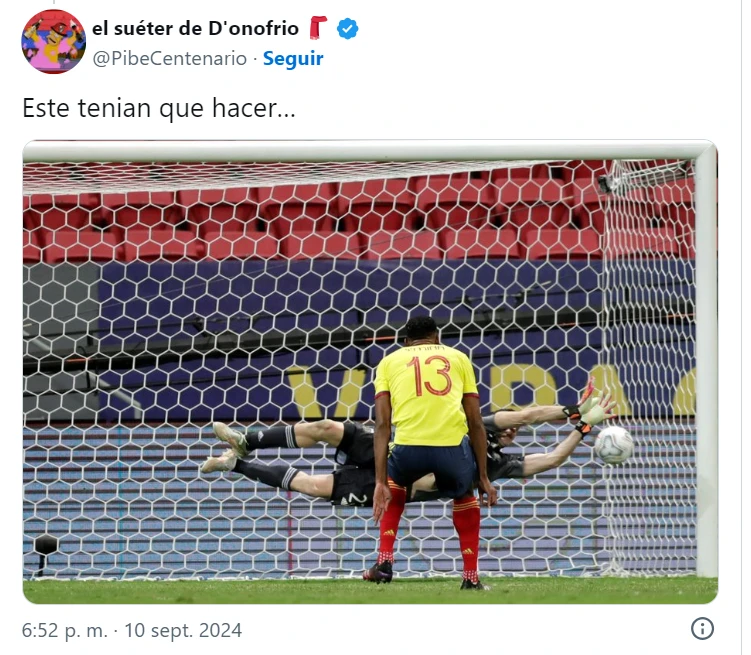Click the red scarf emoji beside name
Image resolution: width=751 pixels, height=655 pixels.
coord(318,28)
